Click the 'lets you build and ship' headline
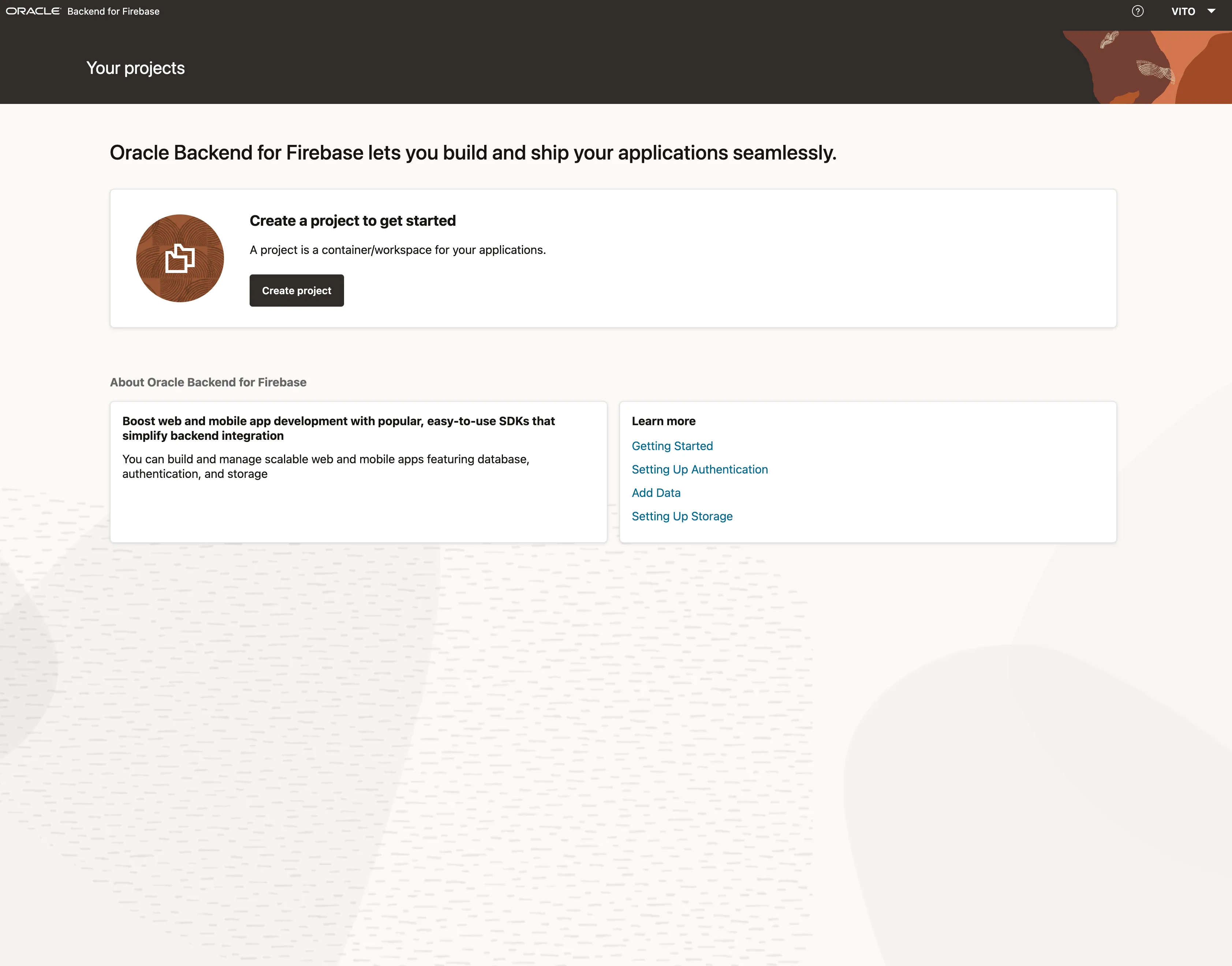 [473, 153]
